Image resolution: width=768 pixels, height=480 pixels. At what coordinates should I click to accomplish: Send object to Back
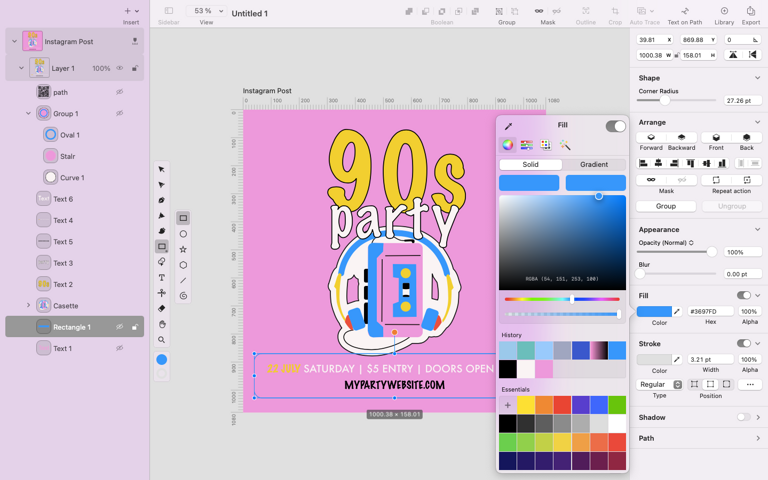pyautogui.click(x=746, y=137)
